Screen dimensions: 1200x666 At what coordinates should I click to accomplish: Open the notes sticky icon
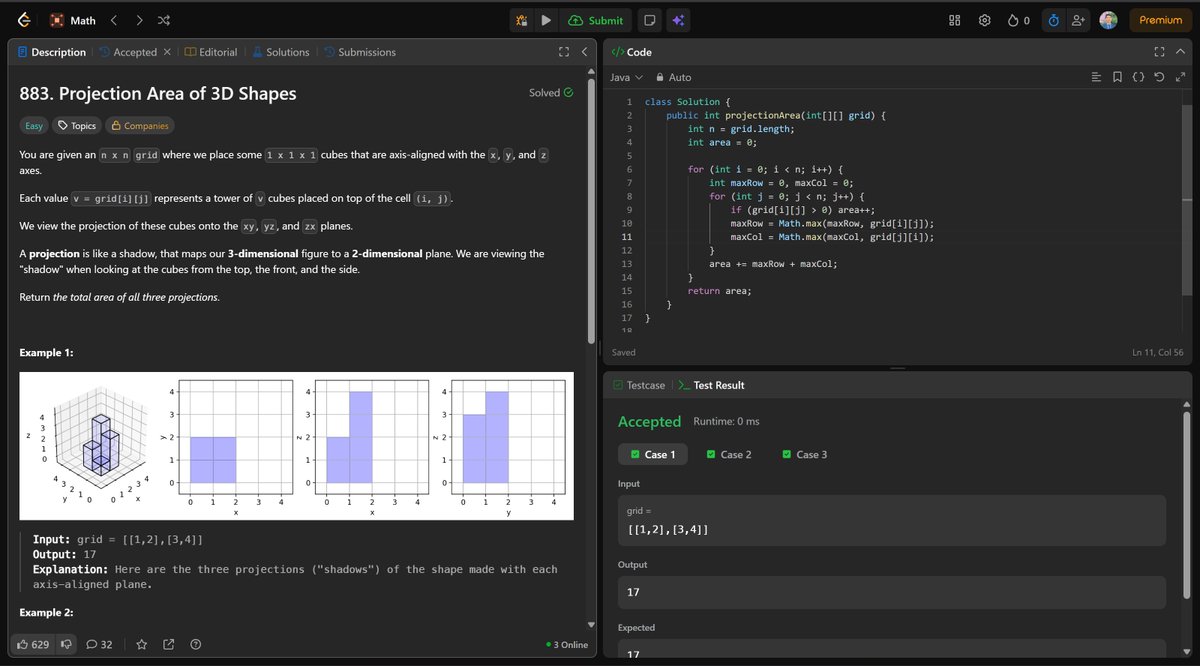(x=649, y=20)
